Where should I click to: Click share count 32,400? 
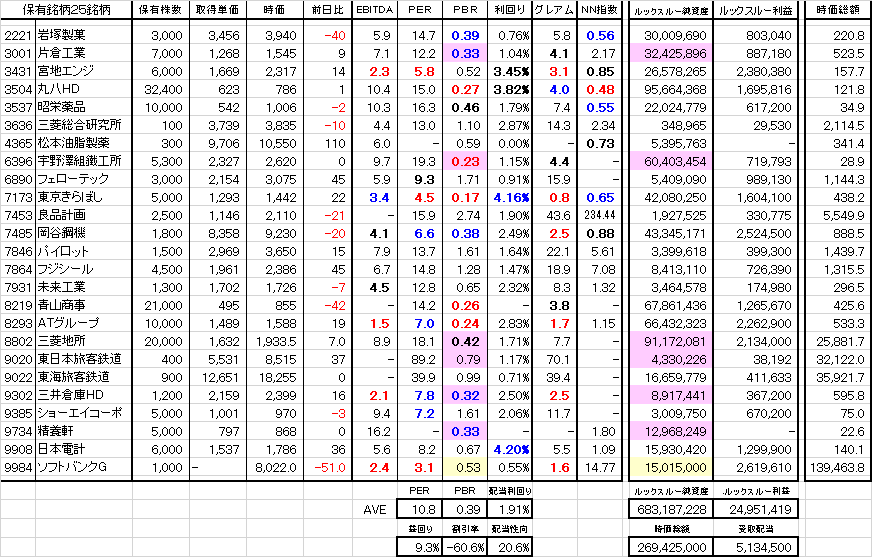163,89
